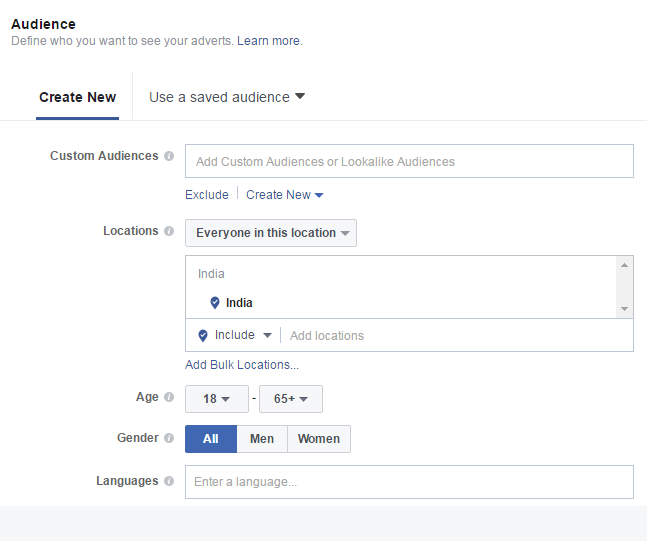The width and height of the screenshot is (647, 541).
Task: Click the pin icon next to Include
Action: pyautogui.click(x=203, y=335)
